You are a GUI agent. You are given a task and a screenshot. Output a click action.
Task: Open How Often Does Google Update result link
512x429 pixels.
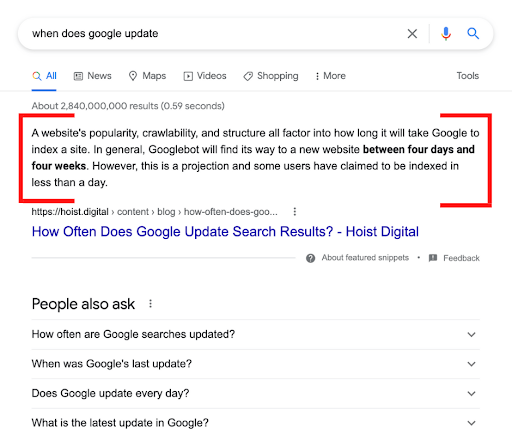tap(225, 232)
